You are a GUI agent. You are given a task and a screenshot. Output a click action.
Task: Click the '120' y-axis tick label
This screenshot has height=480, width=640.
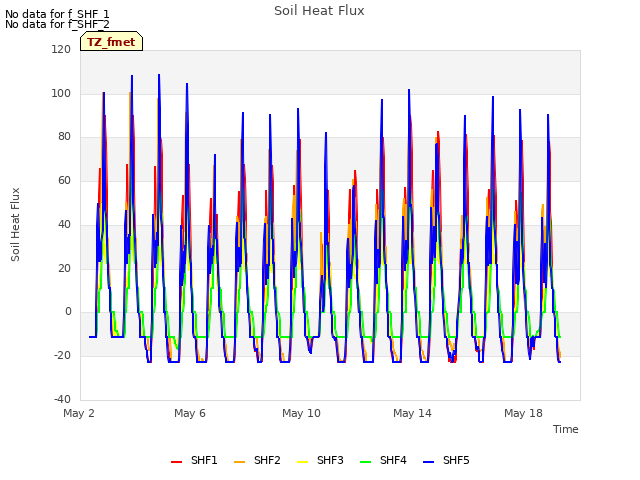(x=61, y=49)
